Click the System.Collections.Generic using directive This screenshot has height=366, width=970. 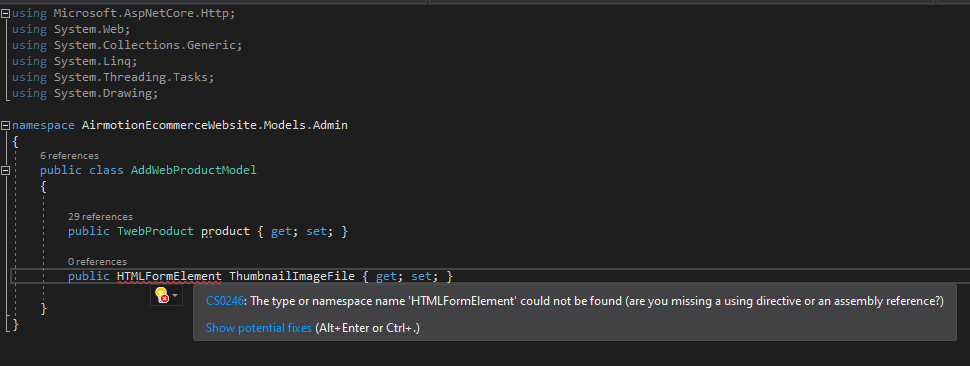tap(148, 45)
